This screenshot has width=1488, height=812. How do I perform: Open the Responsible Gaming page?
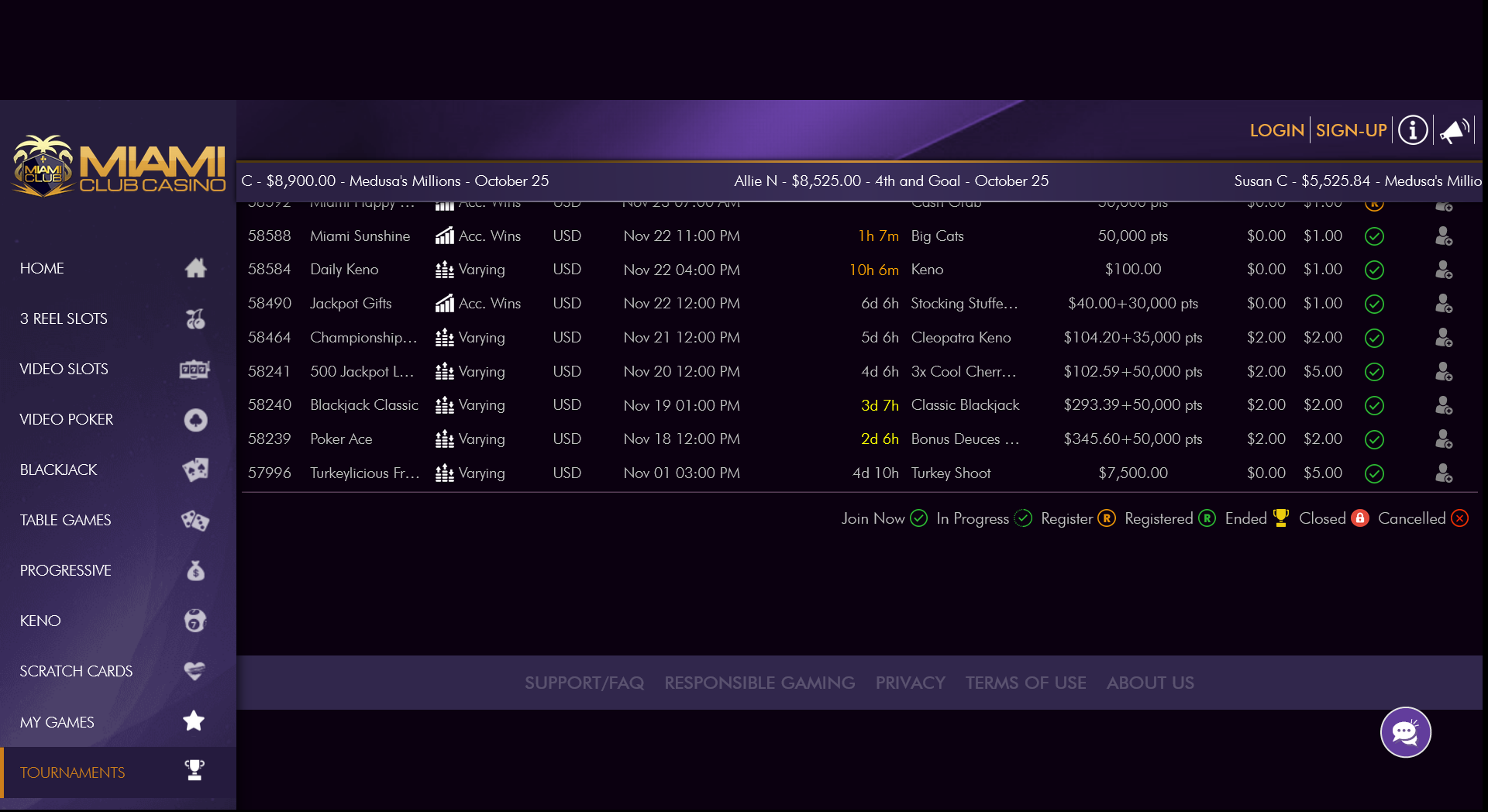click(x=759, y=683)
